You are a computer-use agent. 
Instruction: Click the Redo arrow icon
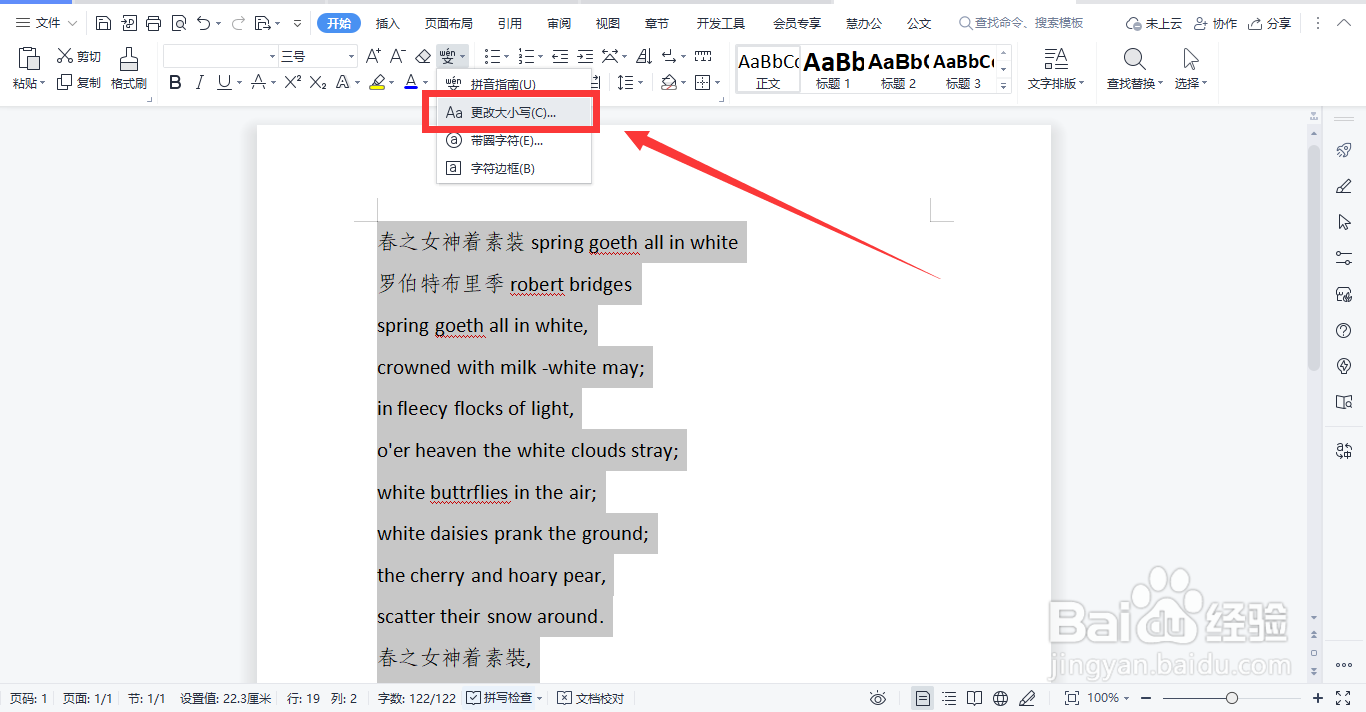point(238,23)
